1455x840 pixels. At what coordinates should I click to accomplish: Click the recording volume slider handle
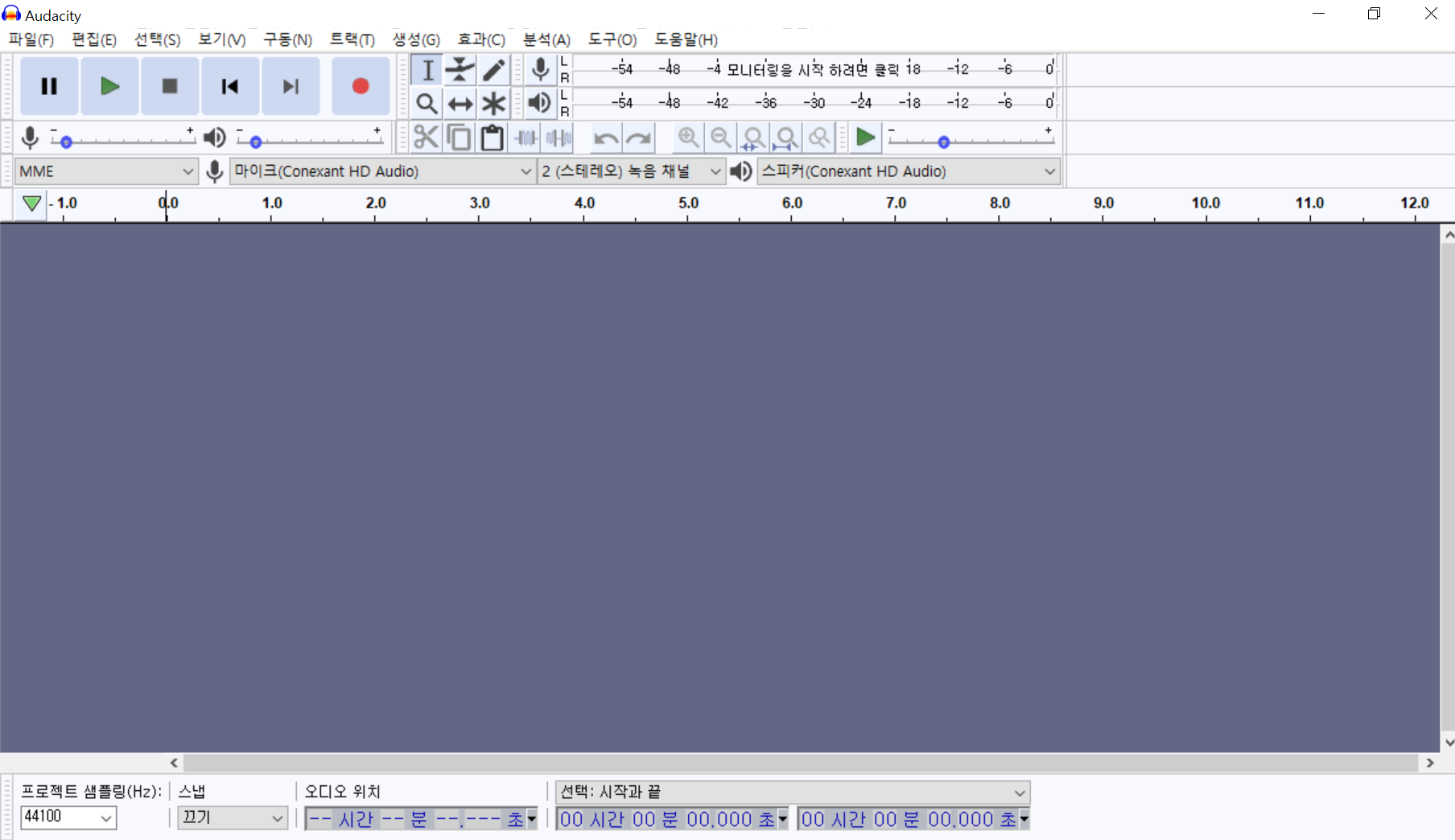coord(67,142)
